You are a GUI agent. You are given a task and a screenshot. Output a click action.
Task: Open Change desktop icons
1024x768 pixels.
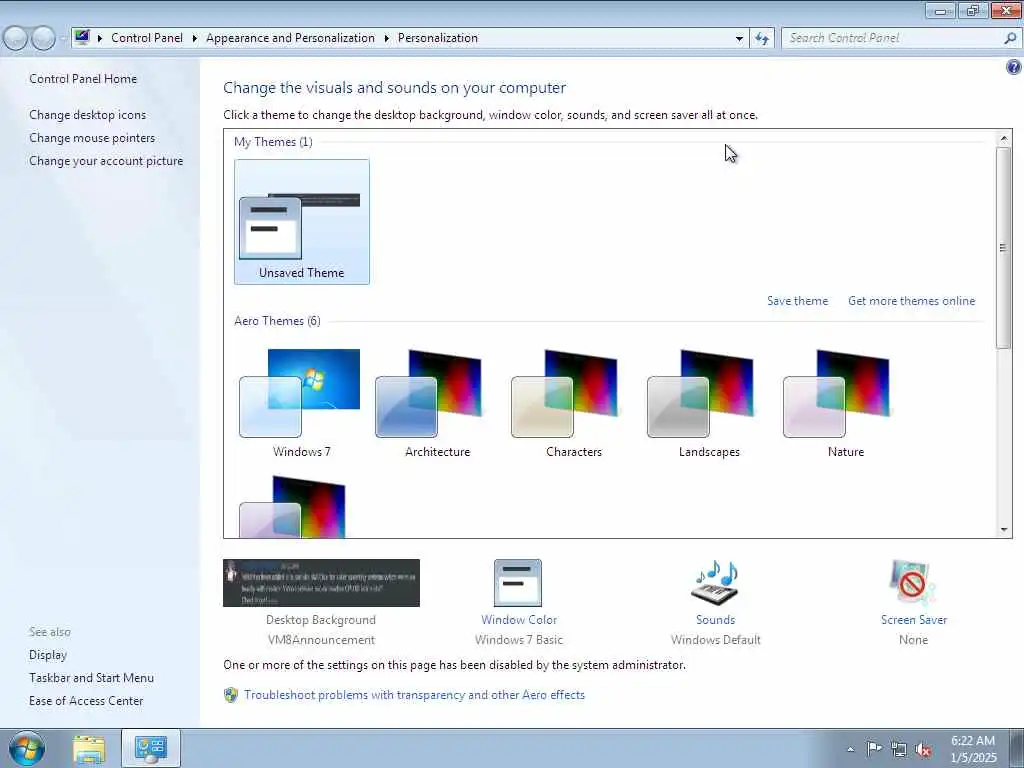(x=88, y=115)
